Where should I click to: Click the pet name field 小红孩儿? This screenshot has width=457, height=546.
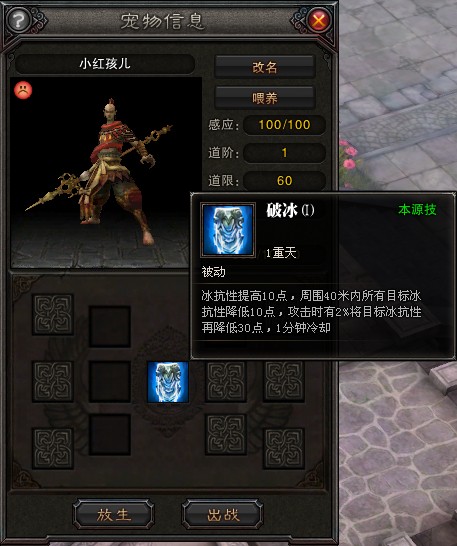point(104,64)
